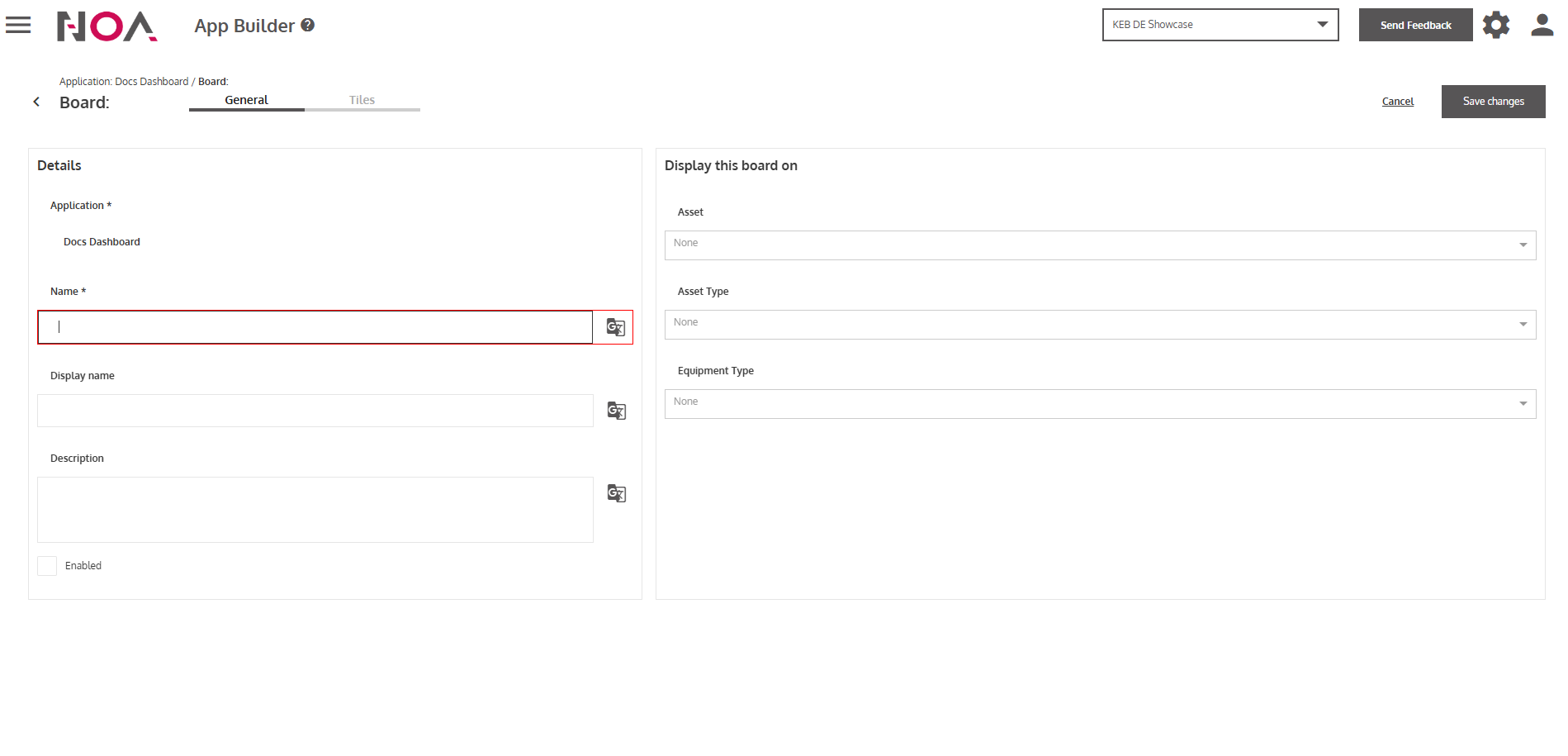Open the KEB DE Showcase dropdown
Image resolution: width=1568 pixels, height=756 pixels.
coord(1220,25)
